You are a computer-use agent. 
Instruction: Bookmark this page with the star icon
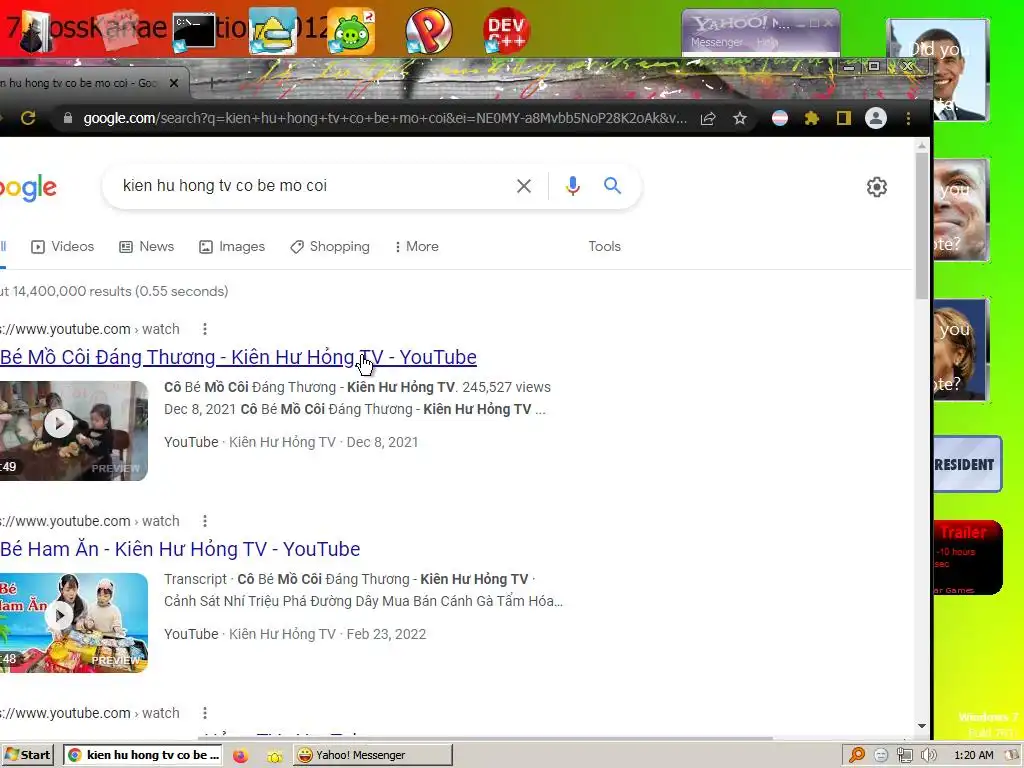tap(739, 118)
